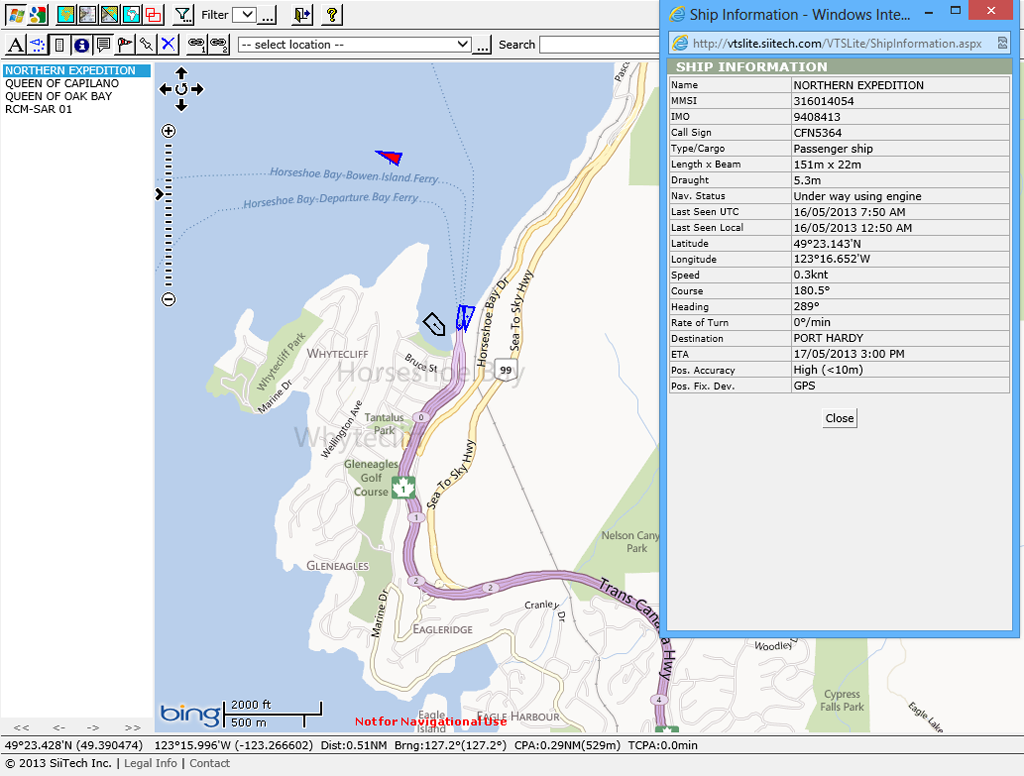Pan the map left with the left arrow
Viewport: 1024px width, 776px height.
165,89
